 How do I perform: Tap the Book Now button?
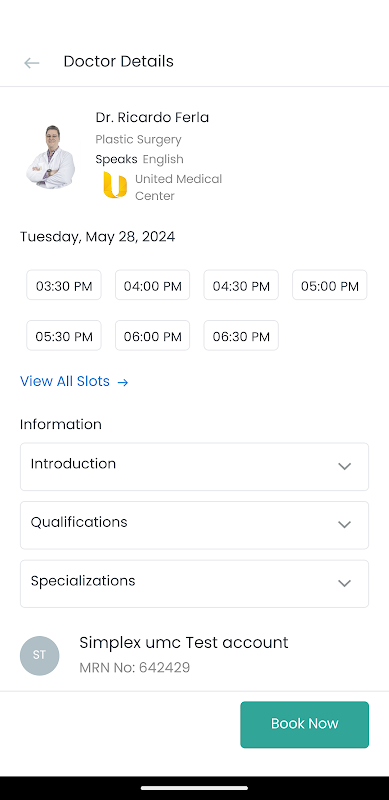(305, 724)
